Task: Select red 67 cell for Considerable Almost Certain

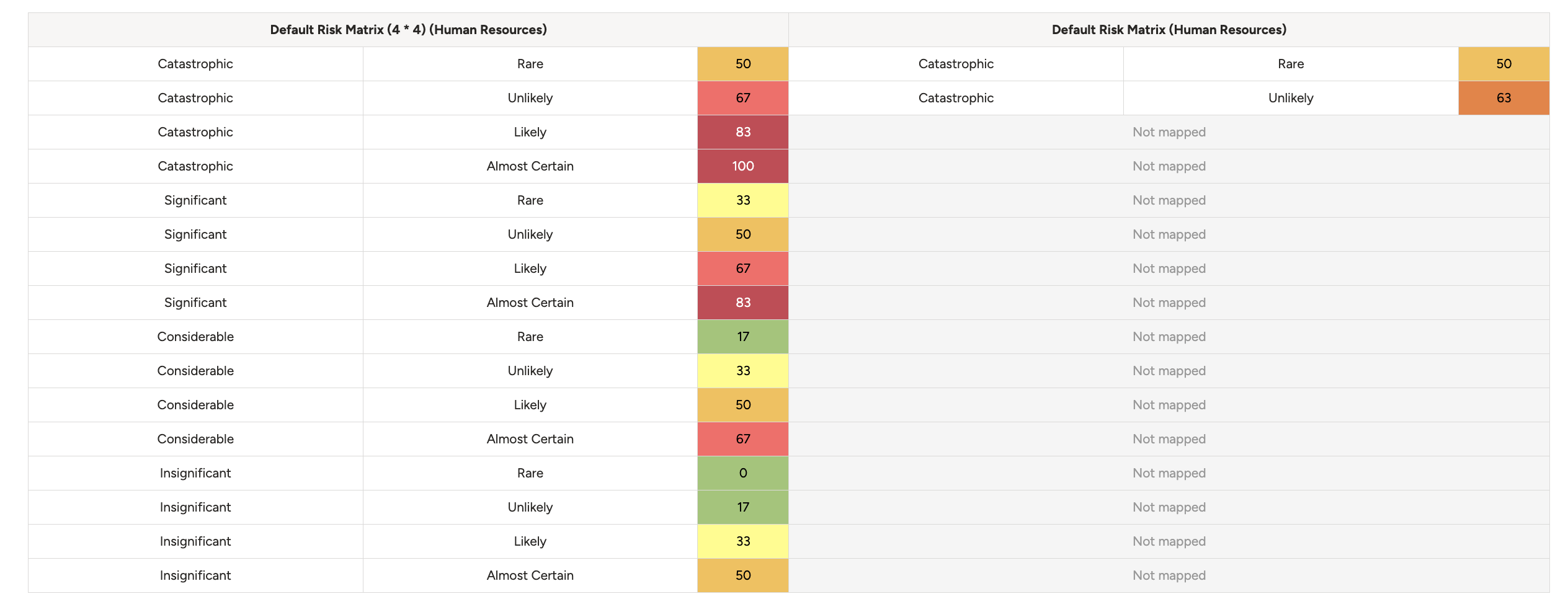Action: (743, 439)
